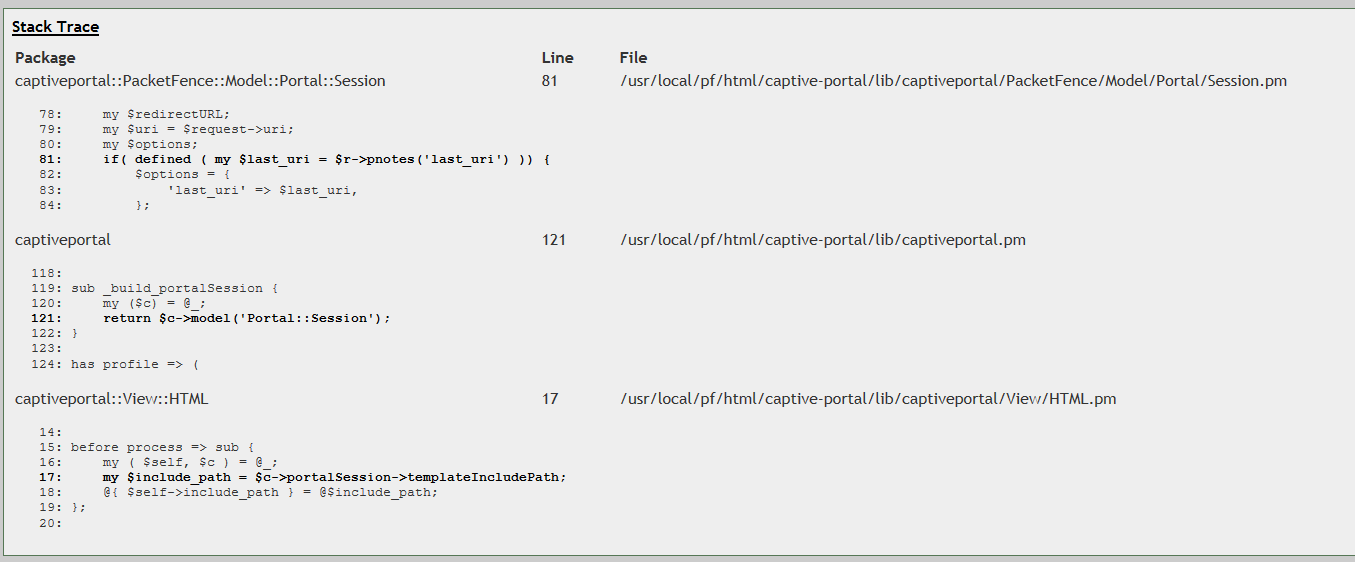Viewport: 1355px width, 562px height.
Task: Click the 'sub _build_portalSession' code line
Action: pos(174,288)
